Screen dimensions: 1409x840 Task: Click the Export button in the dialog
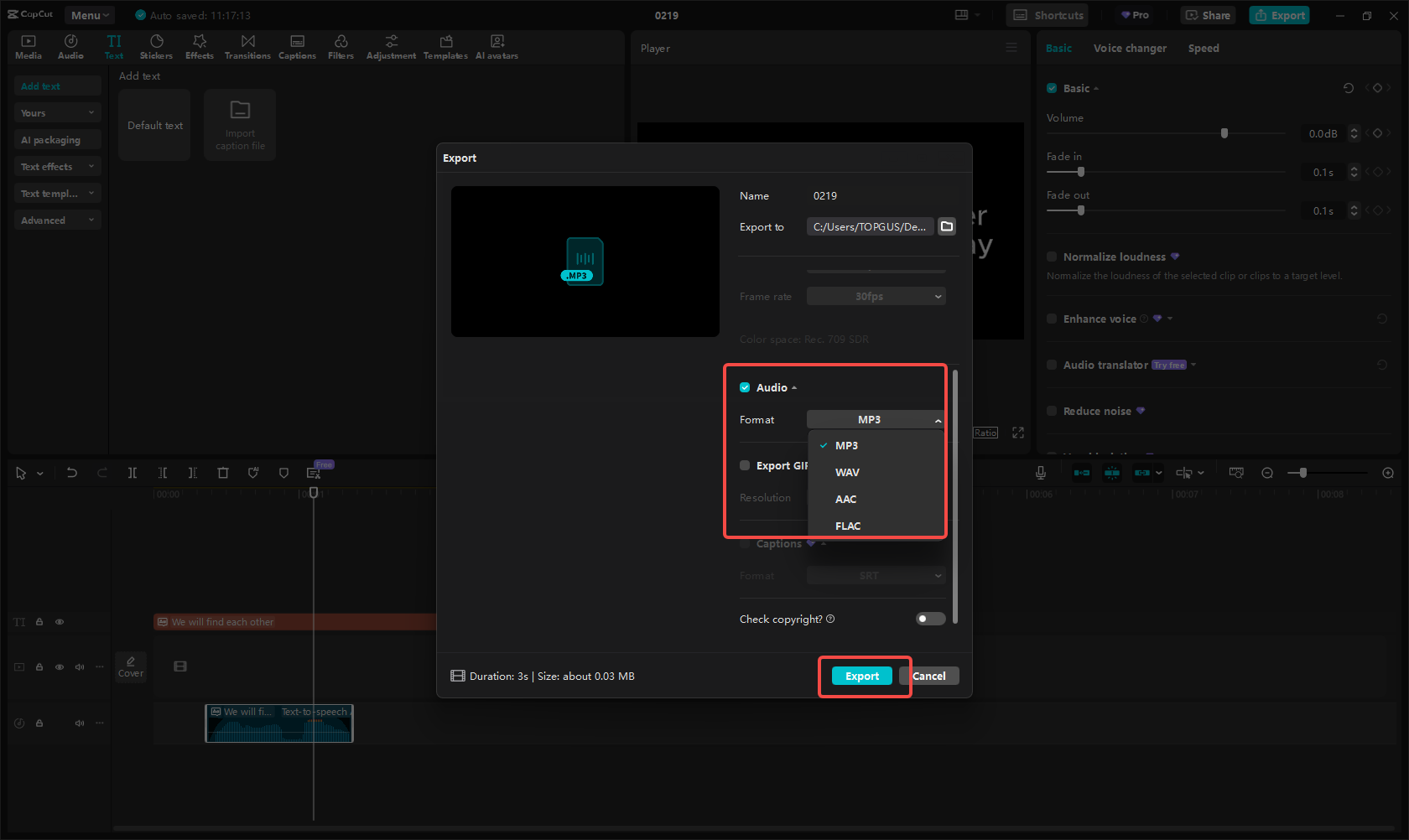pos(861,676)
